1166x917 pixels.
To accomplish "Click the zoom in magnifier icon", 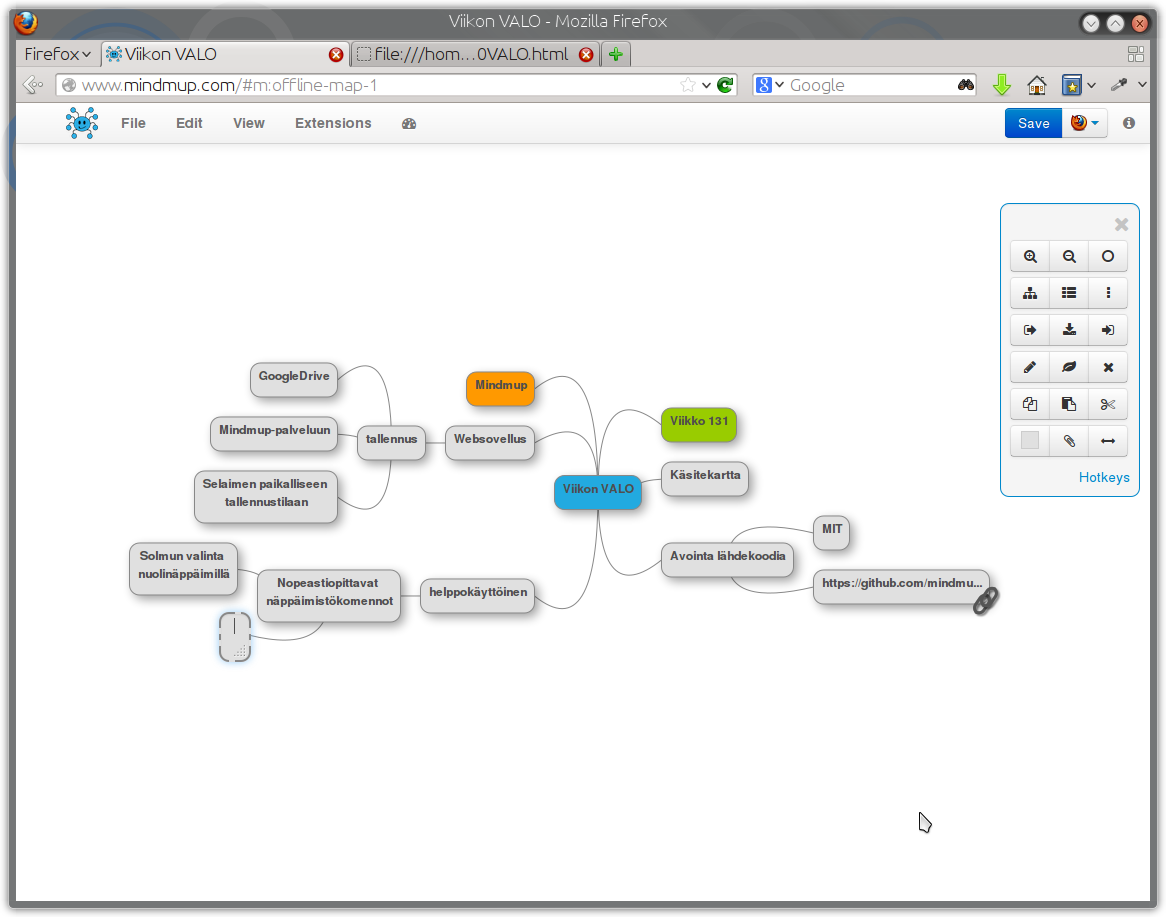I will click(x=1030, y=257).
